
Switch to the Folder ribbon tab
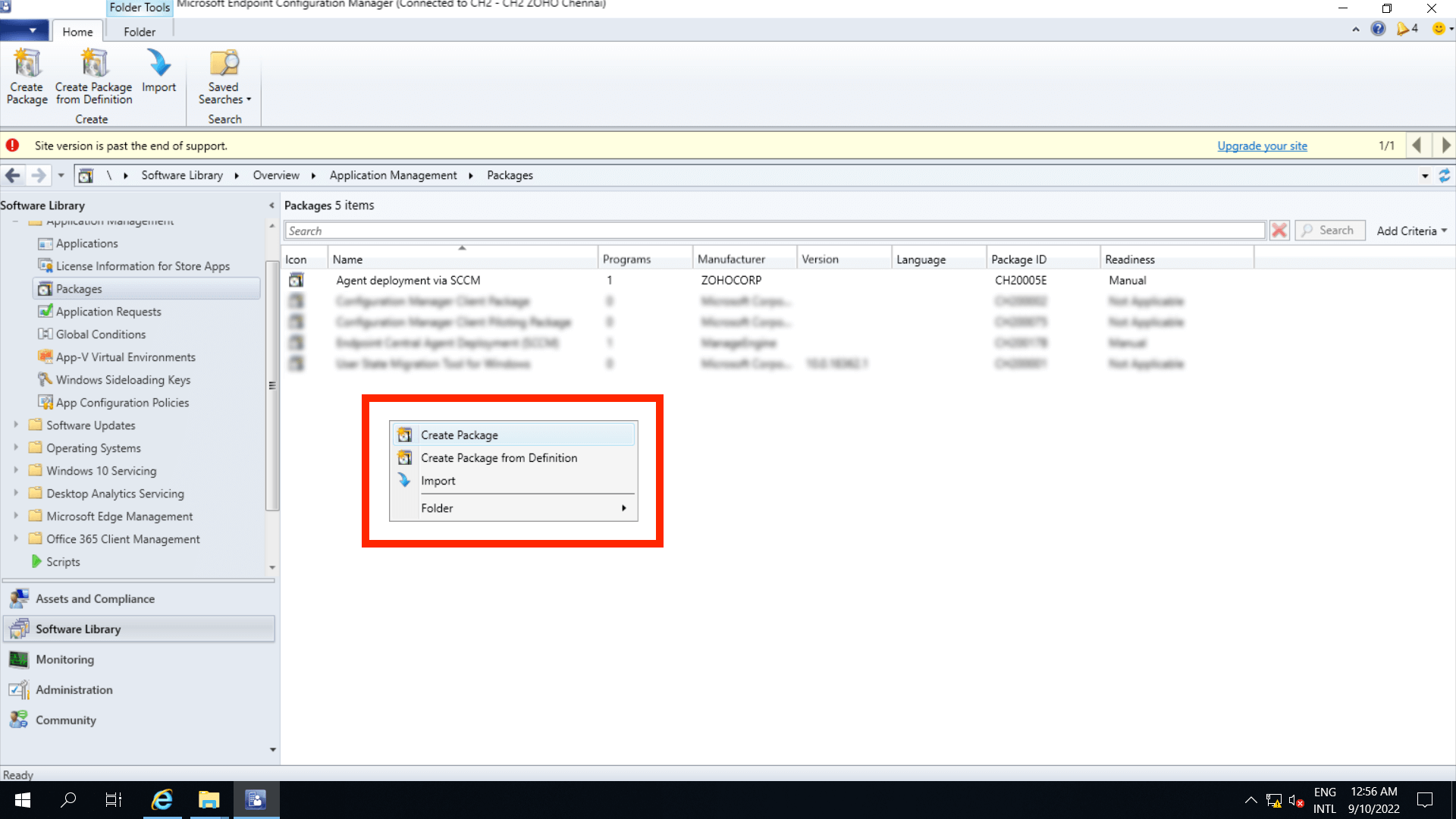(x=139, y=31)
